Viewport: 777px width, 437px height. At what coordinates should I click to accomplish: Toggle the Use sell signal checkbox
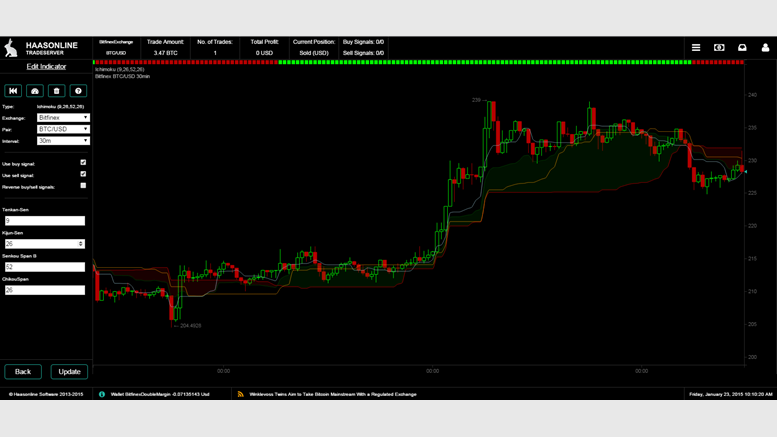(x=83, y=174)
